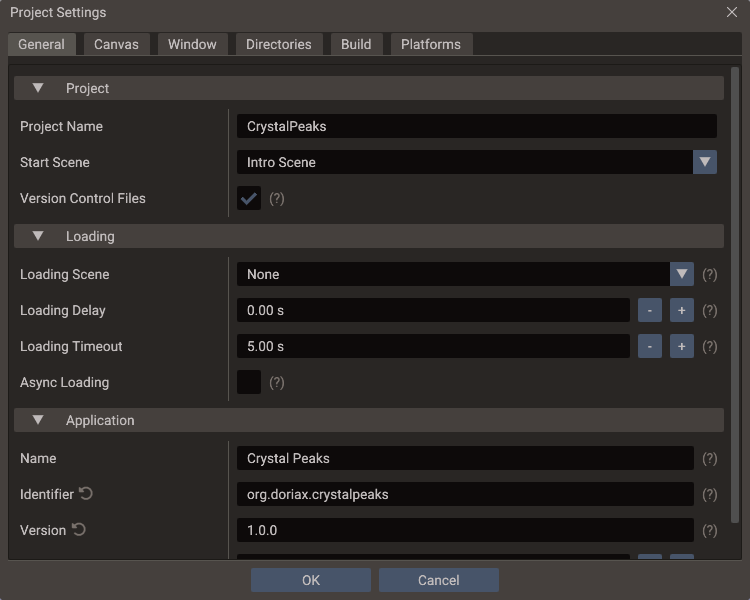This screenshot has width=750, height=600.
Task: Enable the Async Loading checkbox
Action: [x=249, y=382]
